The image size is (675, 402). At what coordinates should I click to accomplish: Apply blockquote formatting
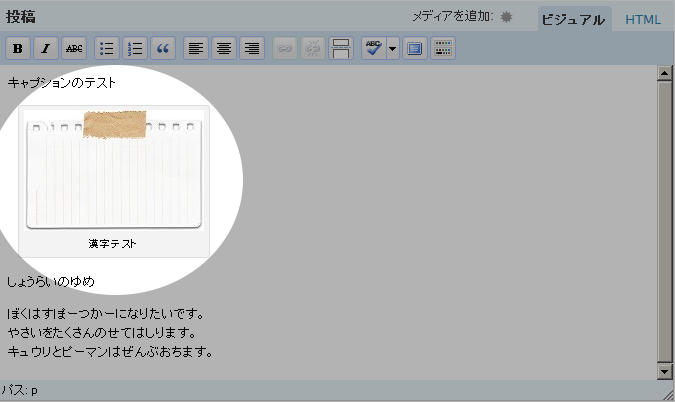pos(164,48)
